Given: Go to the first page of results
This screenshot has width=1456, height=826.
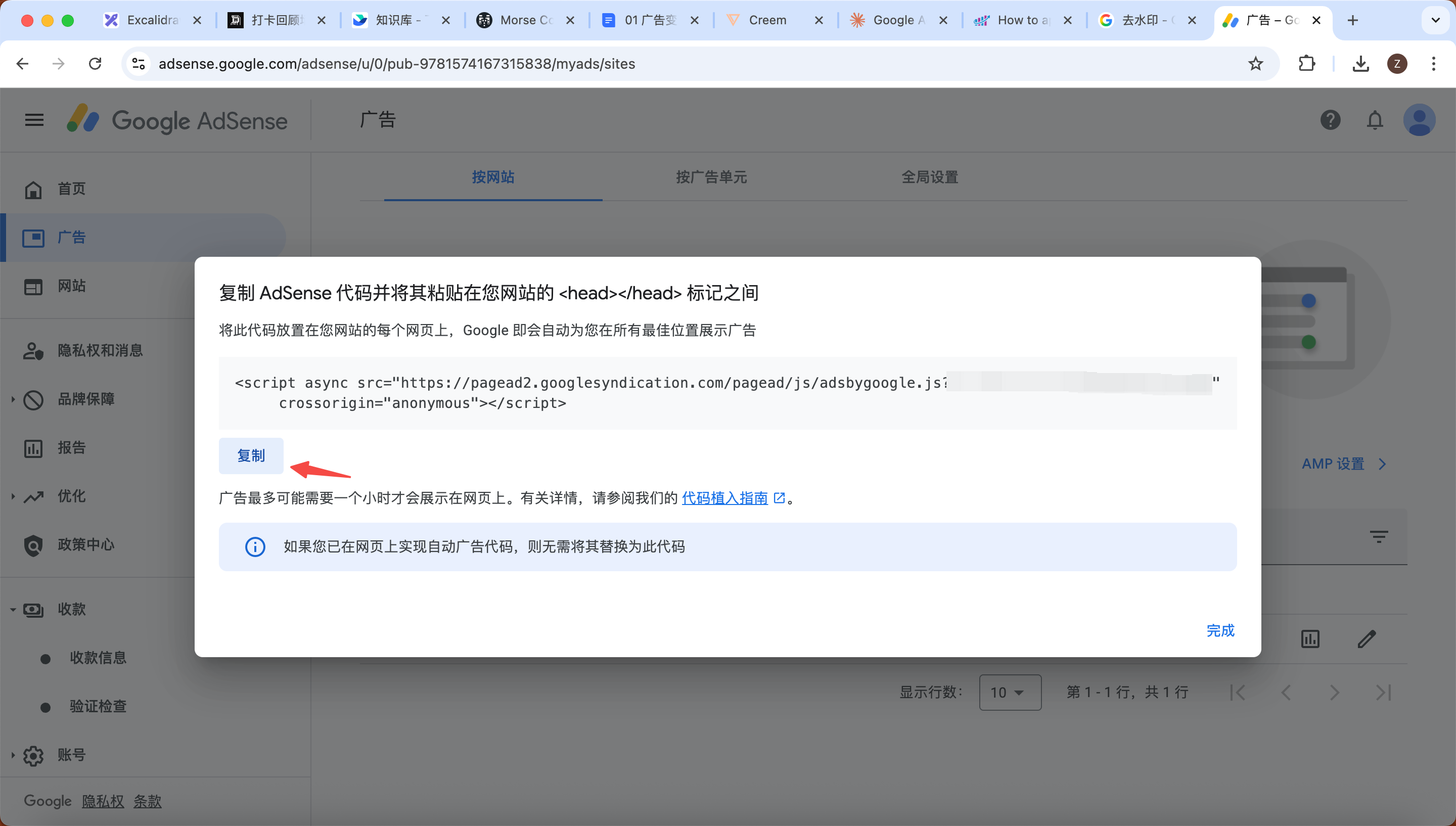Looking at the screenshot, I should pos(1238,692).
